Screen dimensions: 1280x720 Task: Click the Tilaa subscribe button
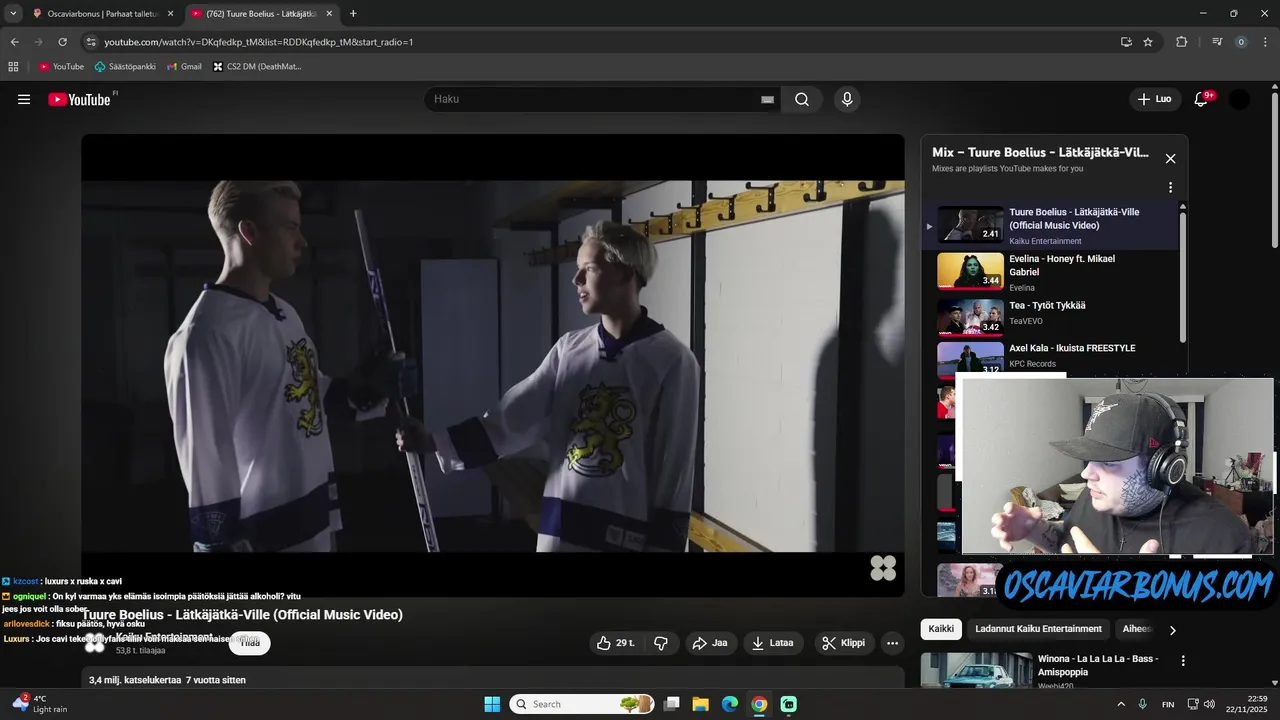pos(250,643)
